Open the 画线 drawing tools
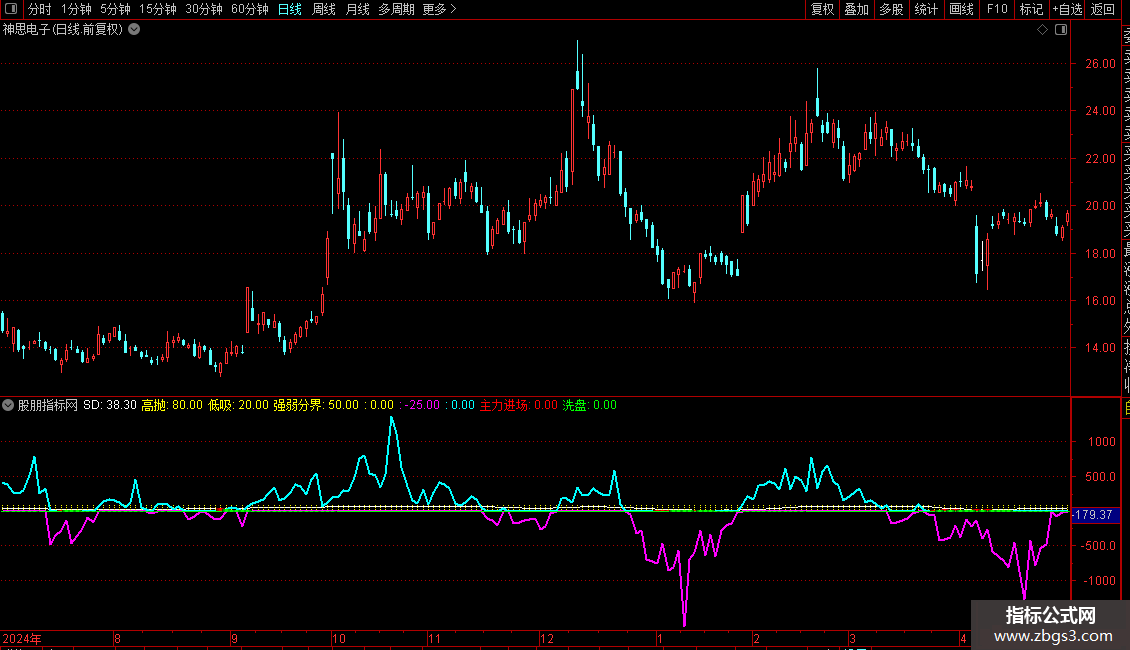 pos(961,9)
